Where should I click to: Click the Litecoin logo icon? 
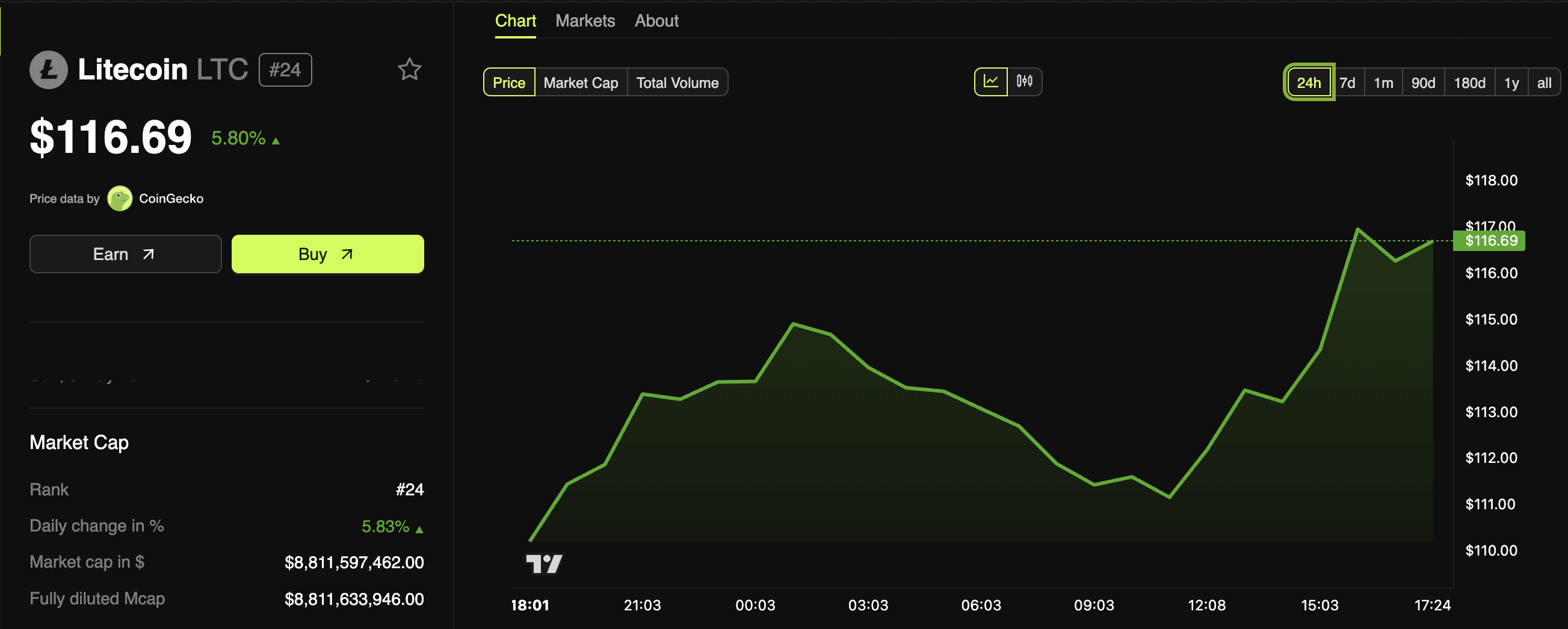[x=49, y=69]
